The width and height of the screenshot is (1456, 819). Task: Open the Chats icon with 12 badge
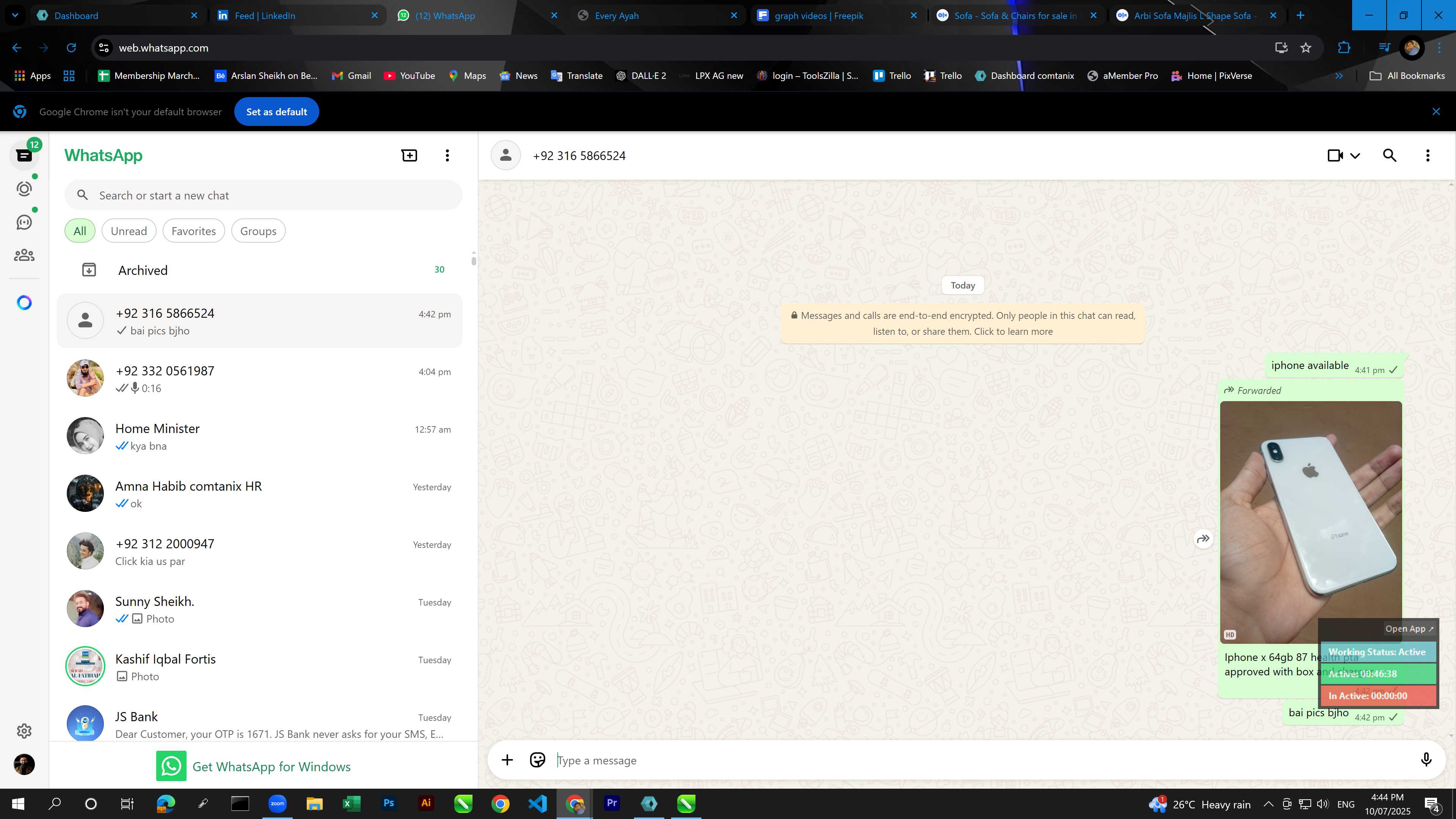tap(24, 155)
